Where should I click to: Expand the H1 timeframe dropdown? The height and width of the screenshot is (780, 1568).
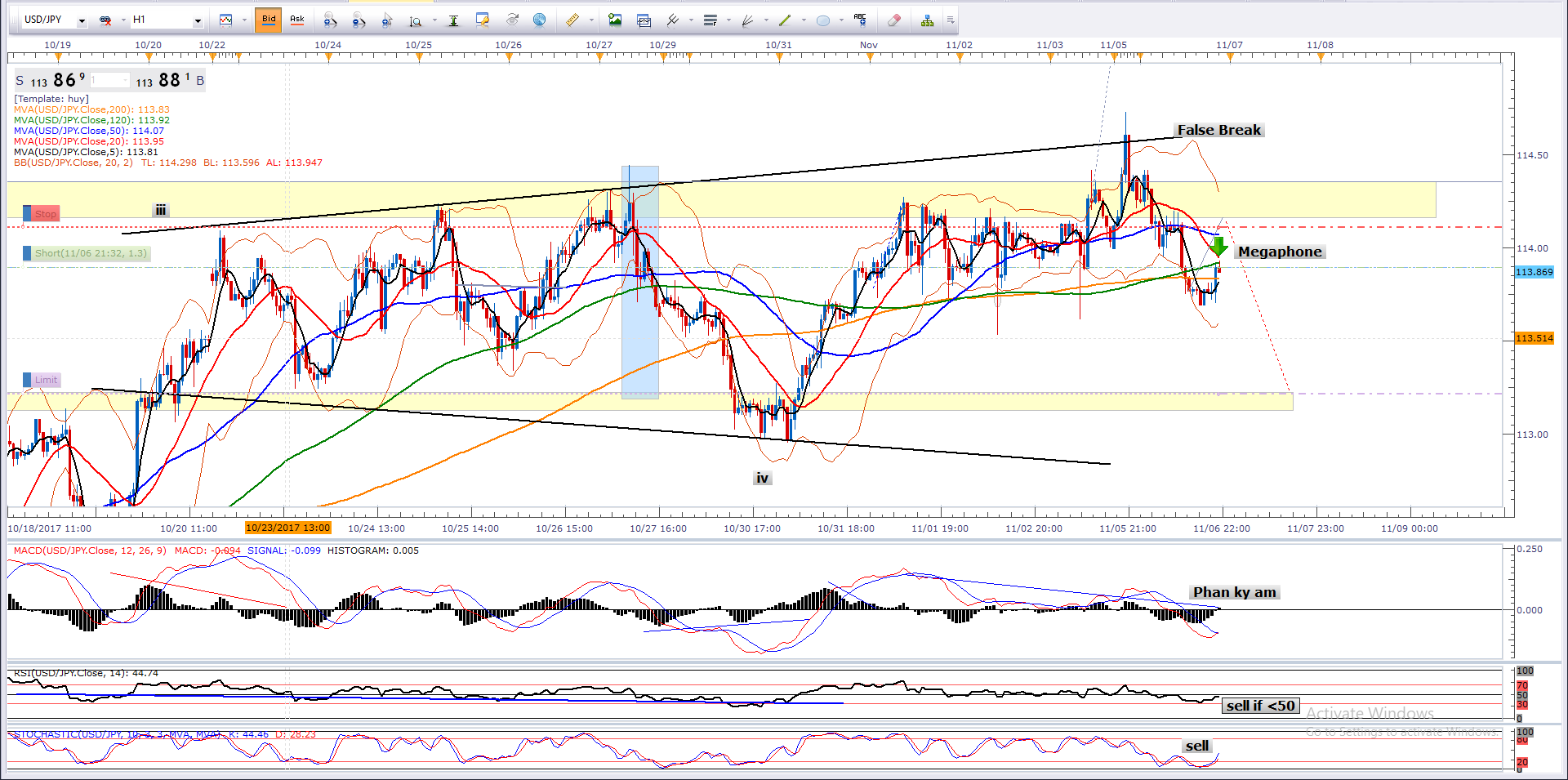[x=197, y=20]
